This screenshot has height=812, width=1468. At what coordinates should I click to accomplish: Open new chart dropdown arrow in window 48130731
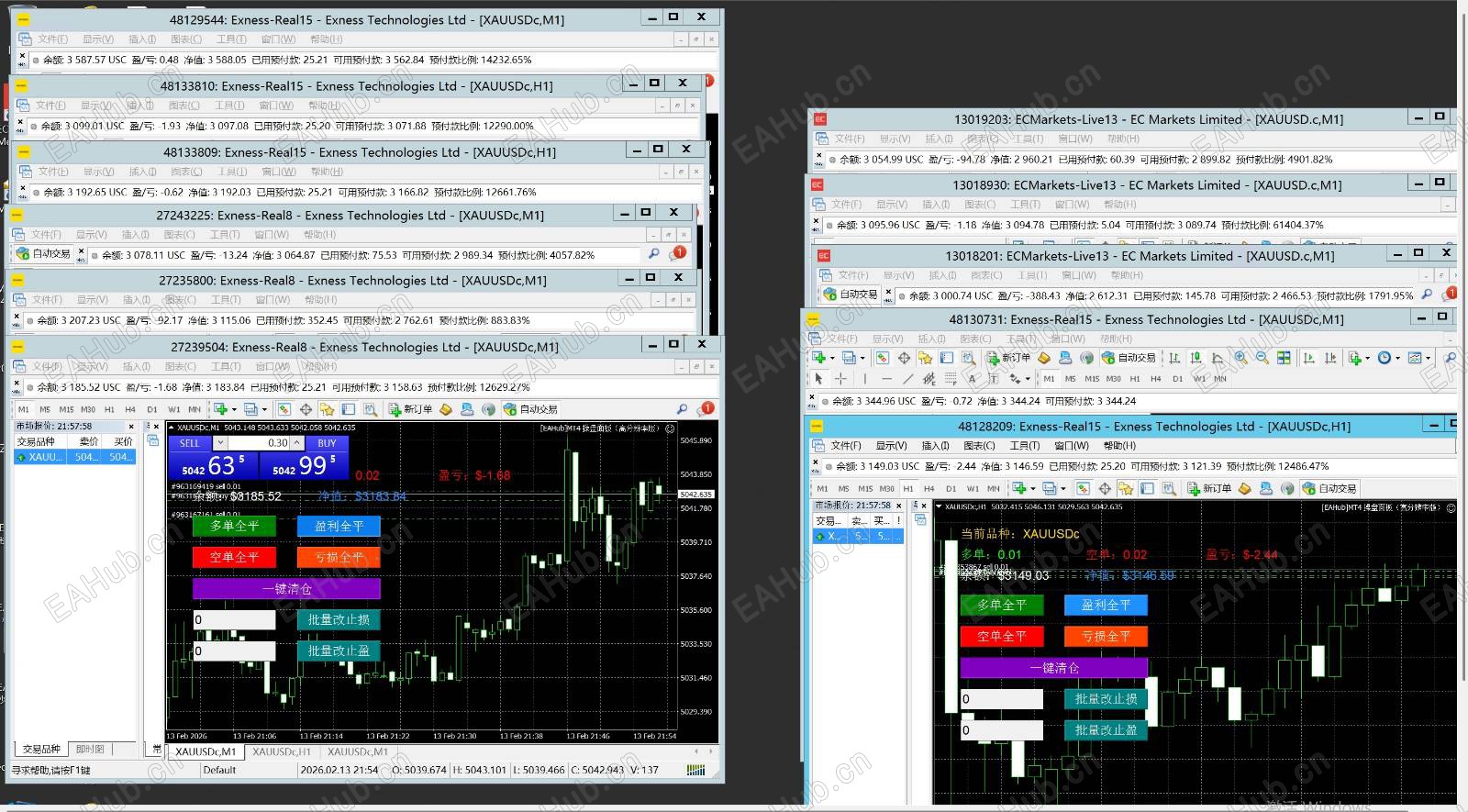pos(832,358)
